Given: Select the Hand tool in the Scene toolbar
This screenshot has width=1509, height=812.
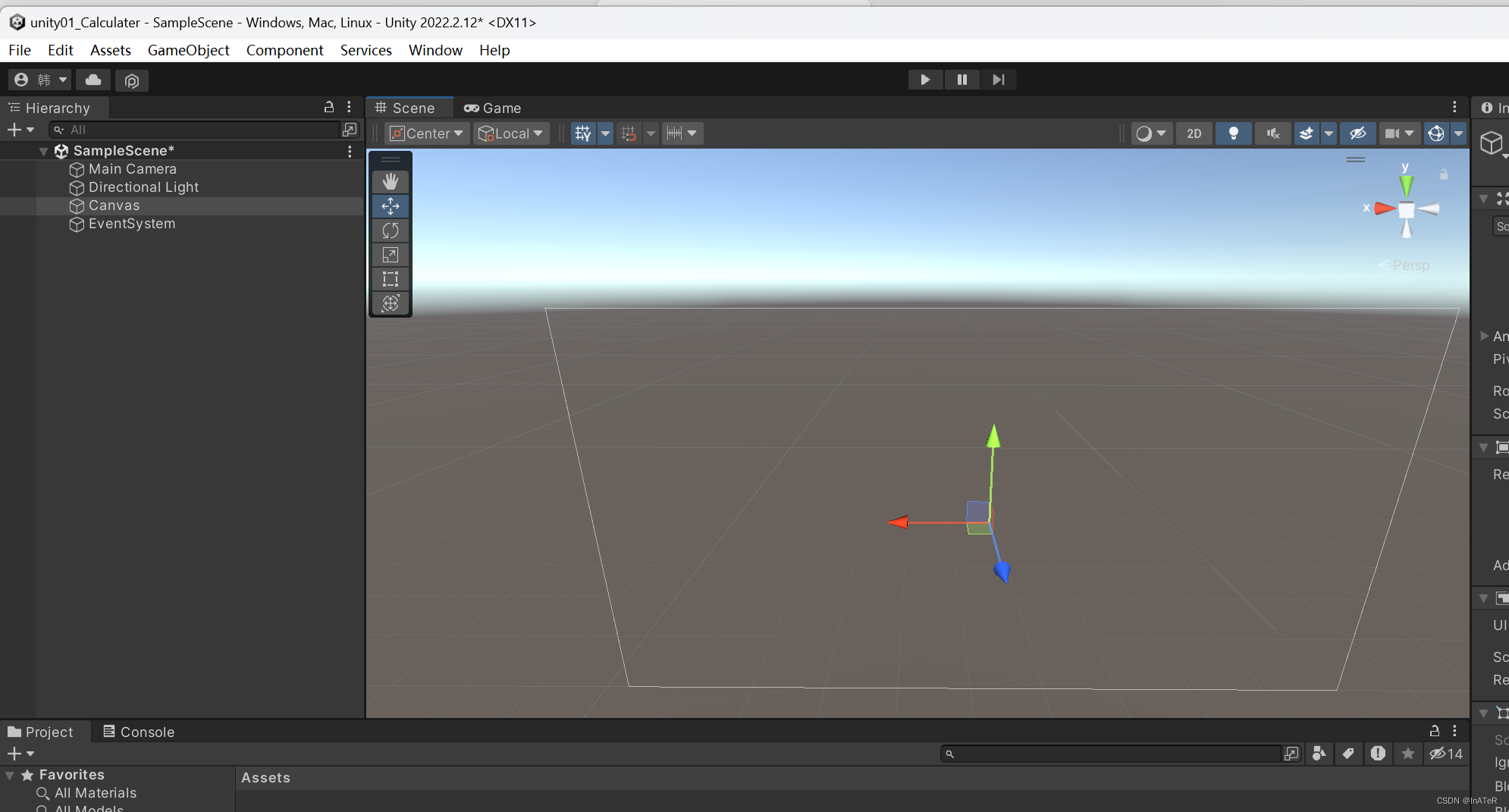Looking at the screenshot, I should coord(391,181).
